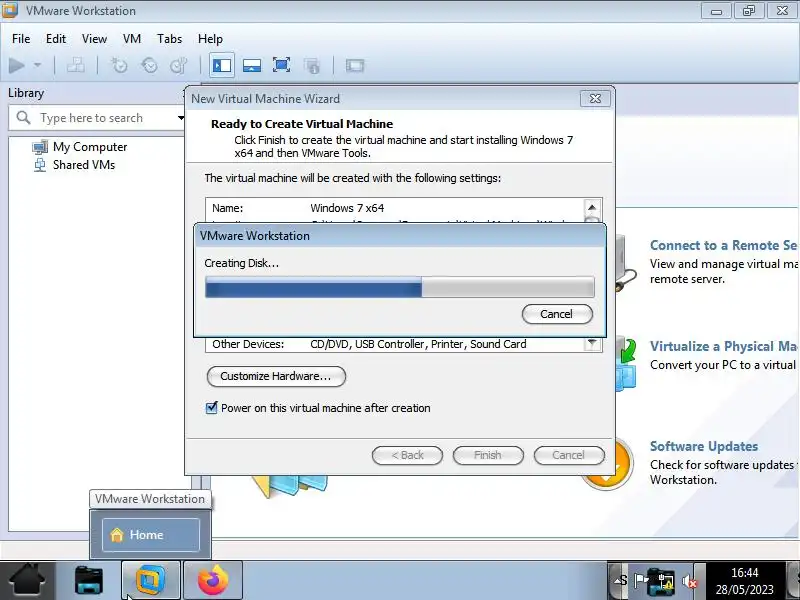Open the Tabs menu
This screenshot has width=800, height=600.
pyautogui.click(x=169, y=39)
